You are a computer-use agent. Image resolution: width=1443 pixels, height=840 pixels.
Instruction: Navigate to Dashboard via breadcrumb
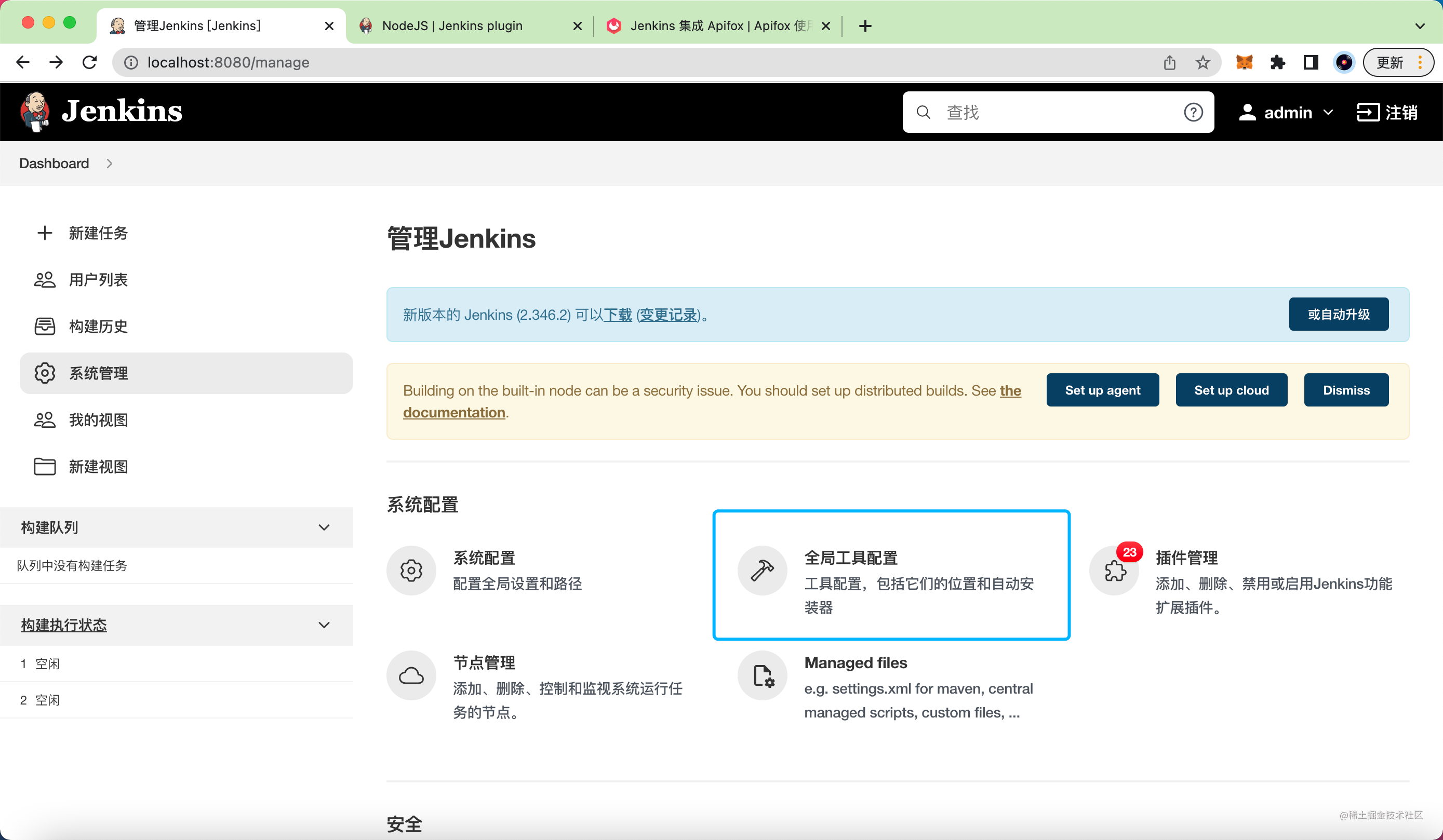[x=54, y=163]
